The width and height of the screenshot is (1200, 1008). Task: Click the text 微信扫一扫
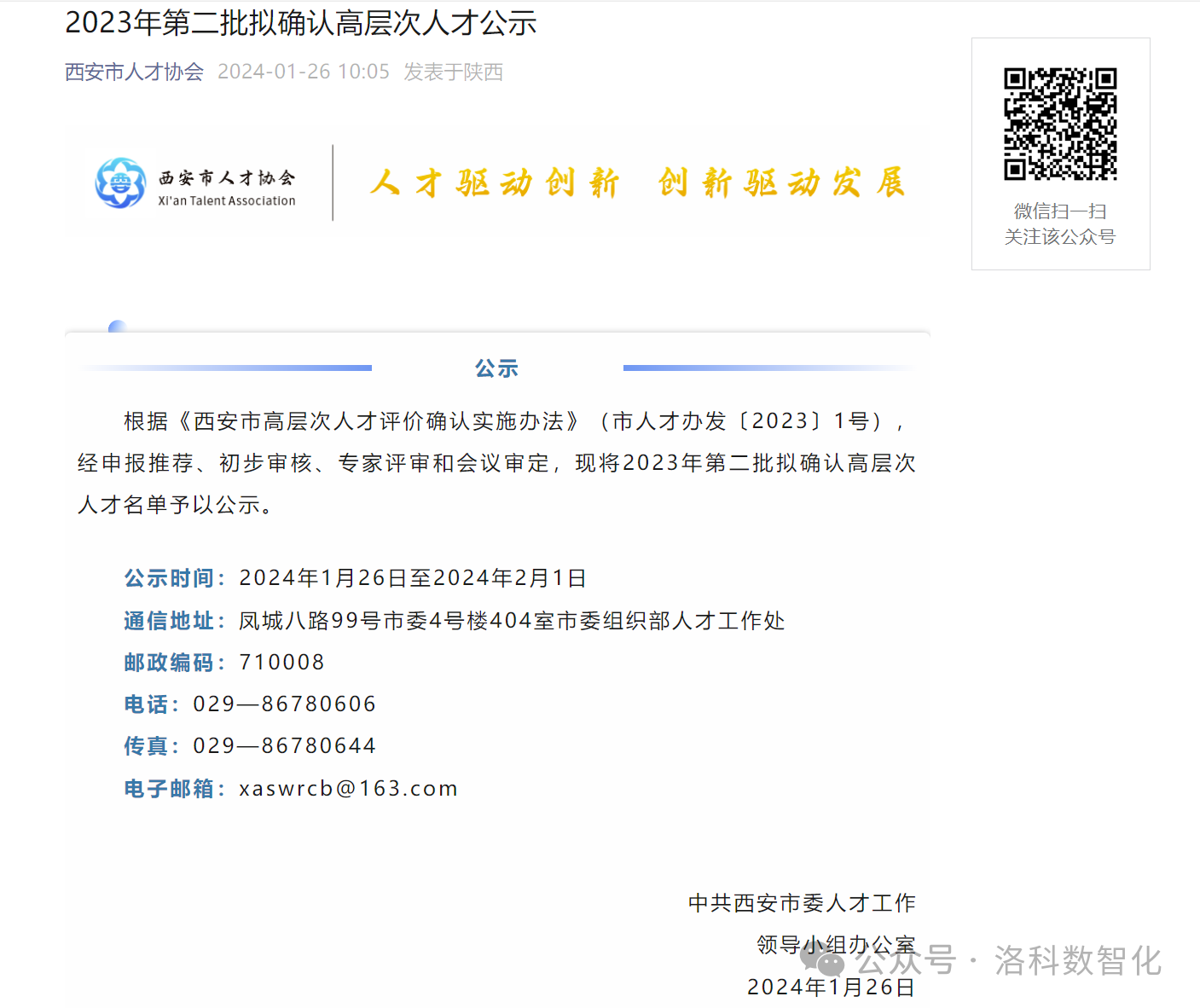pos(1060,211)
